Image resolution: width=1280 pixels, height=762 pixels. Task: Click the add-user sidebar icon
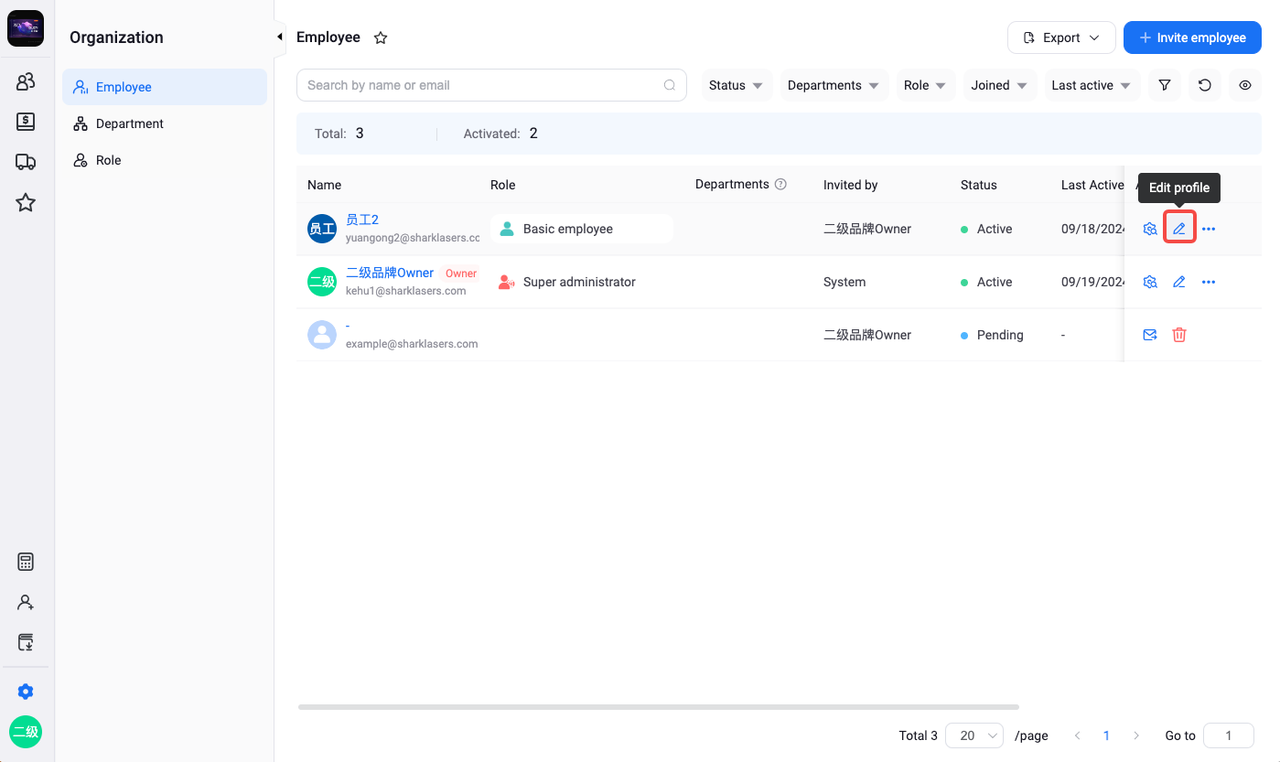(26, 602)
